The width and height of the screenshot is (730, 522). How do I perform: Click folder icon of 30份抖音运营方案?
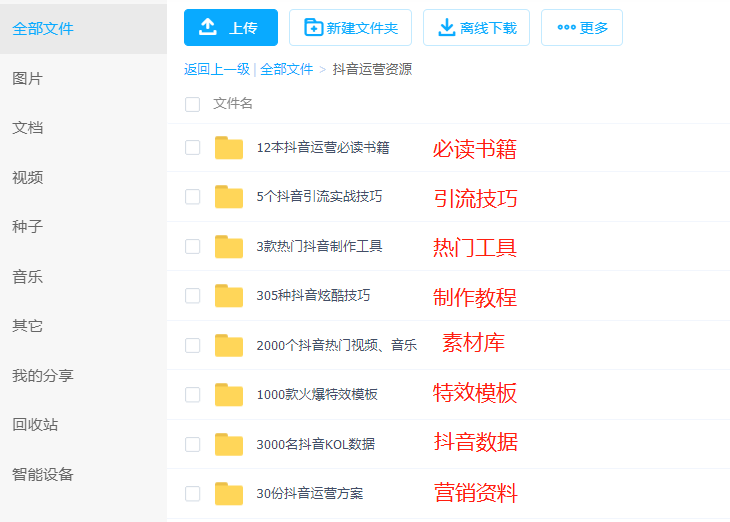(229, 494)
